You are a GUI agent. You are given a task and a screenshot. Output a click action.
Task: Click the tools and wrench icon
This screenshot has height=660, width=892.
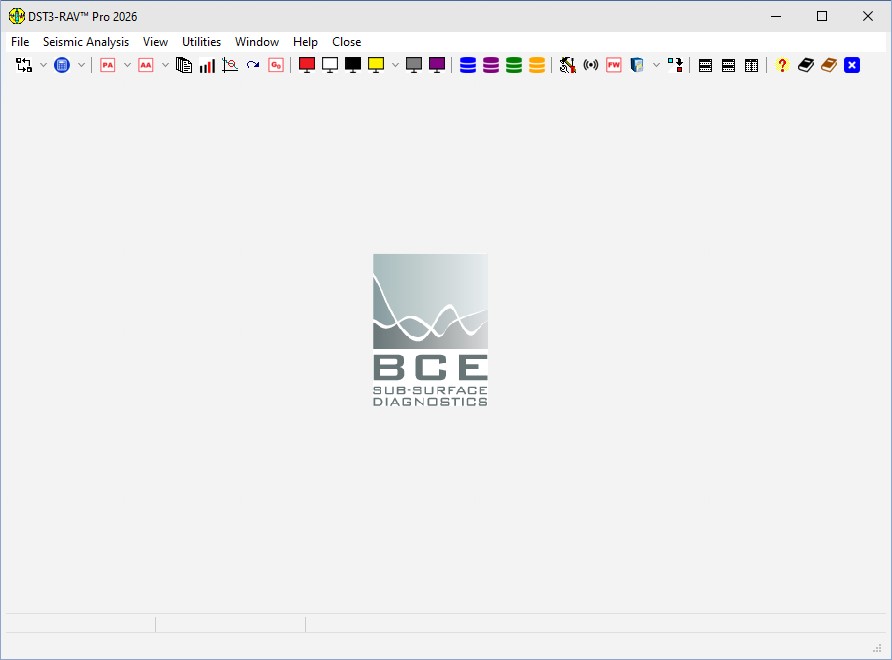(x=567, y=65)
